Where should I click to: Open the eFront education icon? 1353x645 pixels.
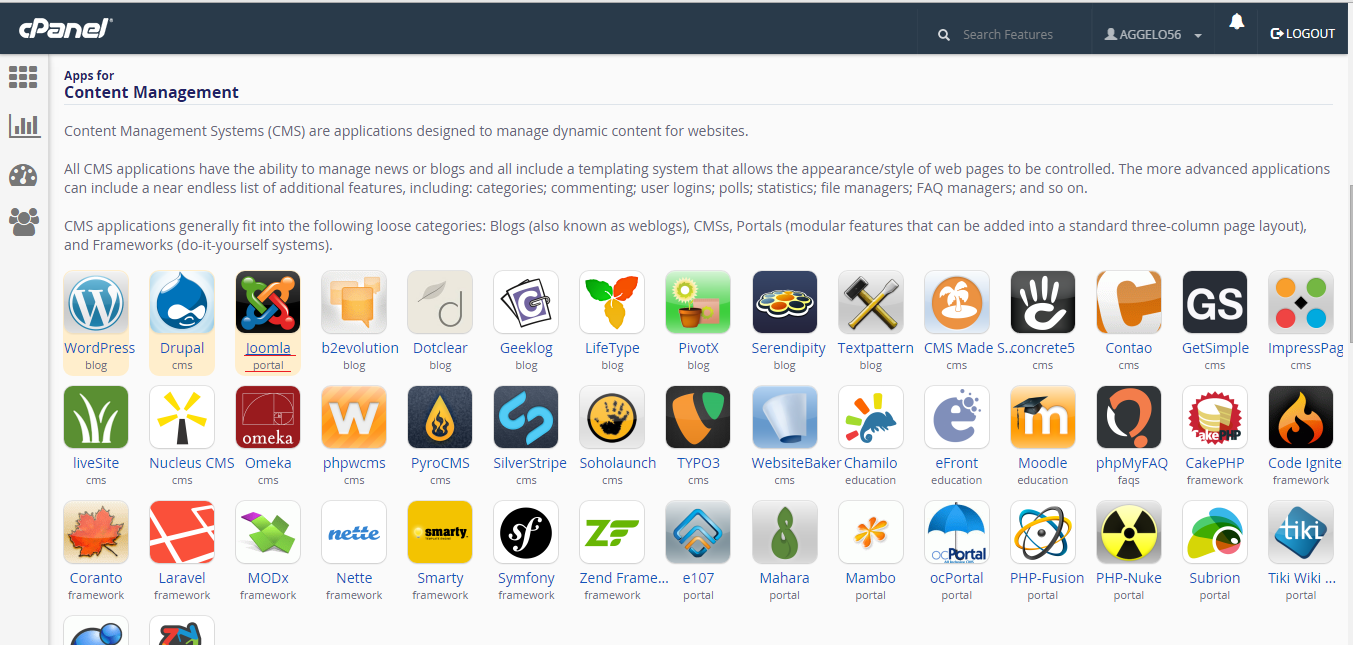956,417
